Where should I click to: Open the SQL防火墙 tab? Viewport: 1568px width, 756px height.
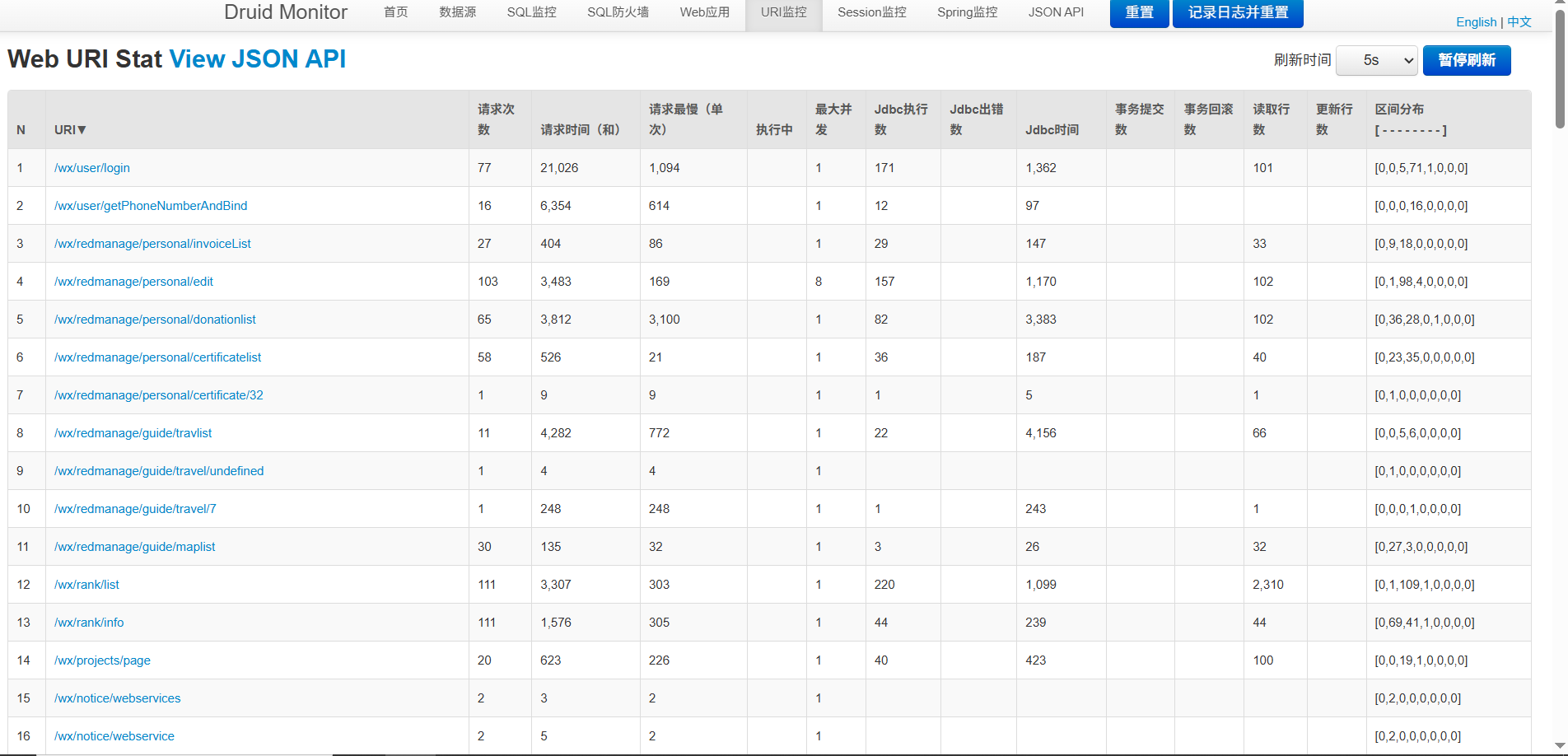pyautogui.click(x=618, y=12)
